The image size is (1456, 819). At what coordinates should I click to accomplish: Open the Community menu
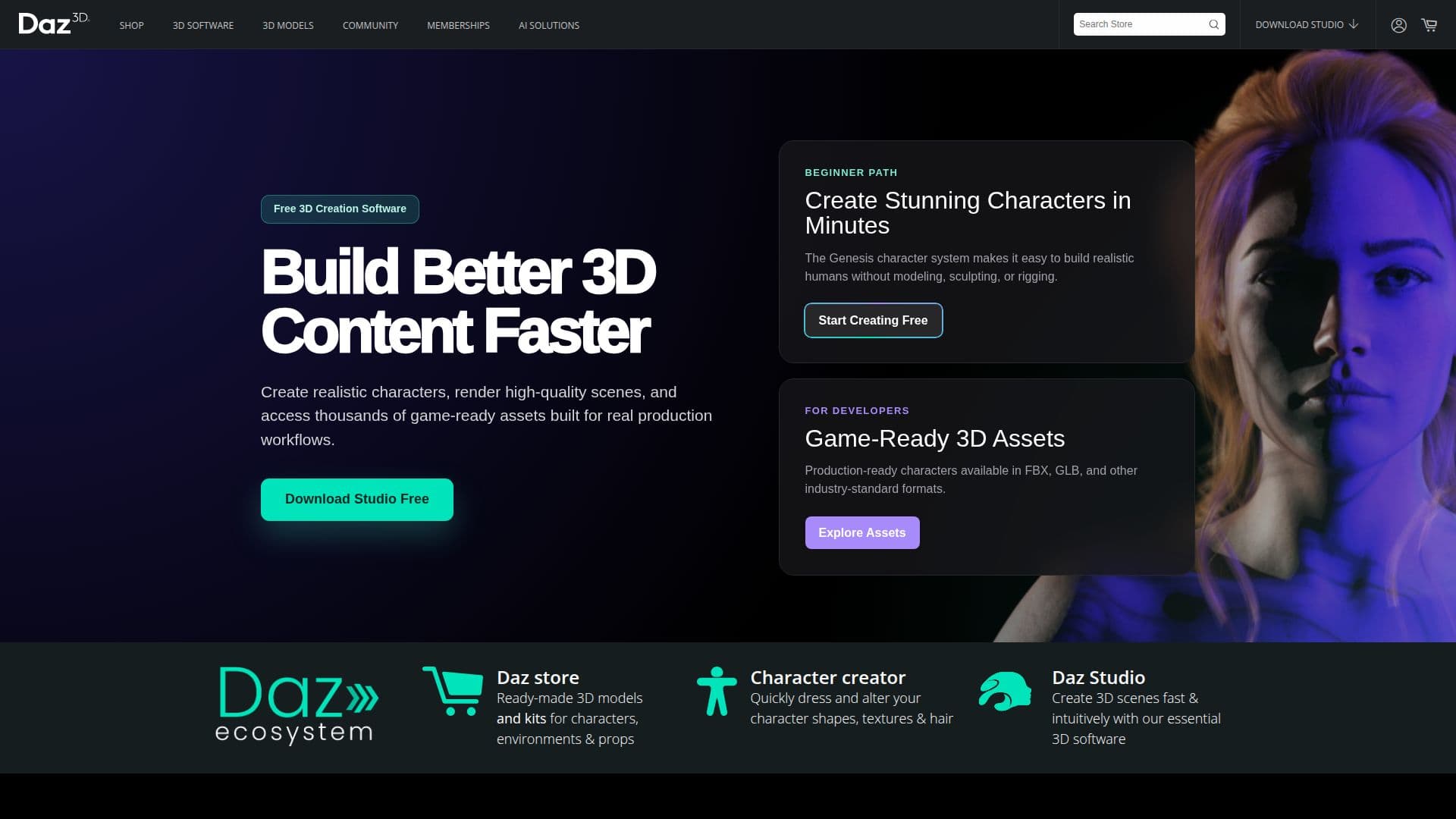click(x=370, y=25)
